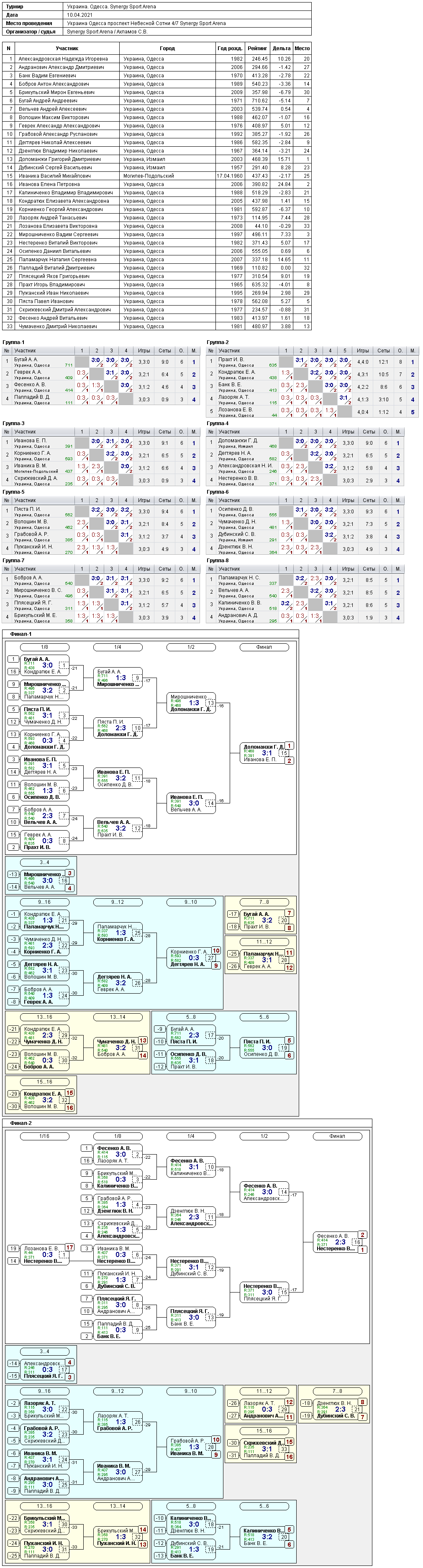Viewport: 423px width, 1568px height.
Task: Click 'Дзенглюк В. Н.' row in Группа-6
Action: click(x=305, y=549)
